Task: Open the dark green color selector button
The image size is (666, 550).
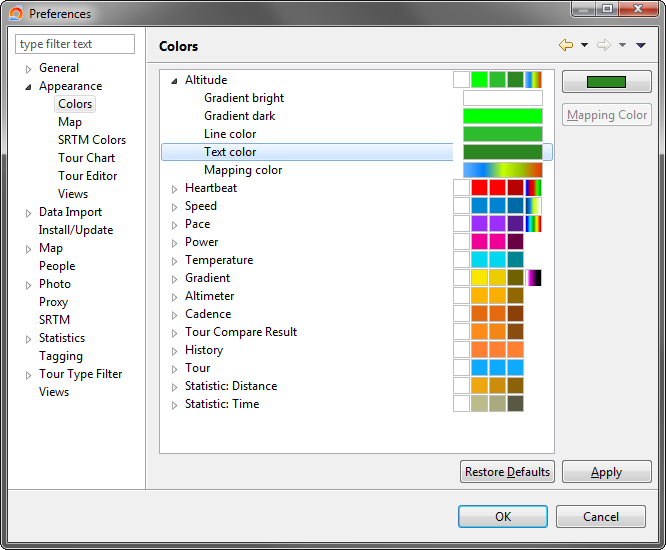Action: click(x=606, y=82)
